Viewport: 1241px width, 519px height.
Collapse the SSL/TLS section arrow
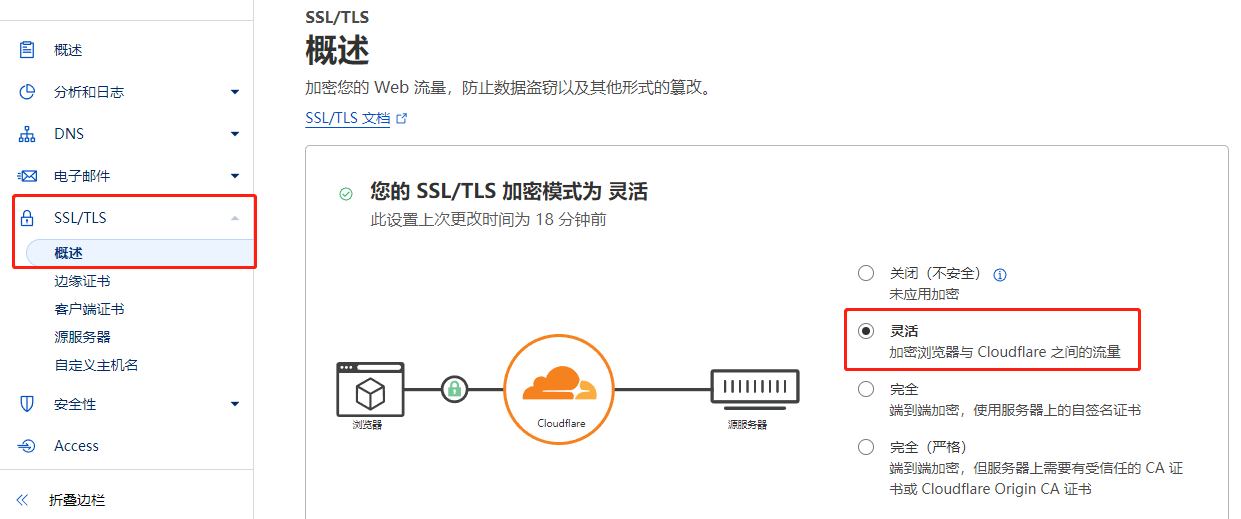pos(235,218)
